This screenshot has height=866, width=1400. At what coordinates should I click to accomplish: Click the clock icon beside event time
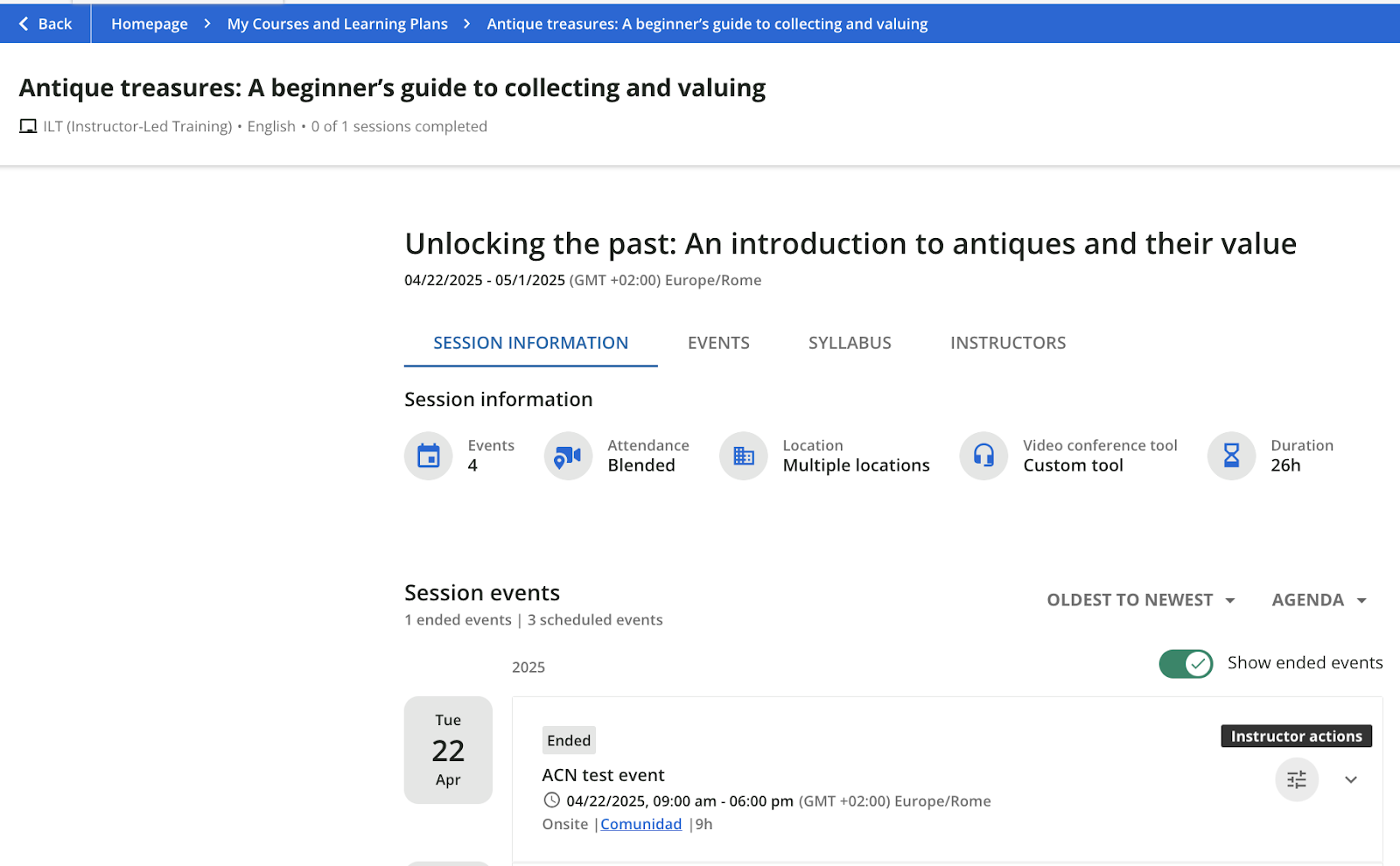[551, 800]
